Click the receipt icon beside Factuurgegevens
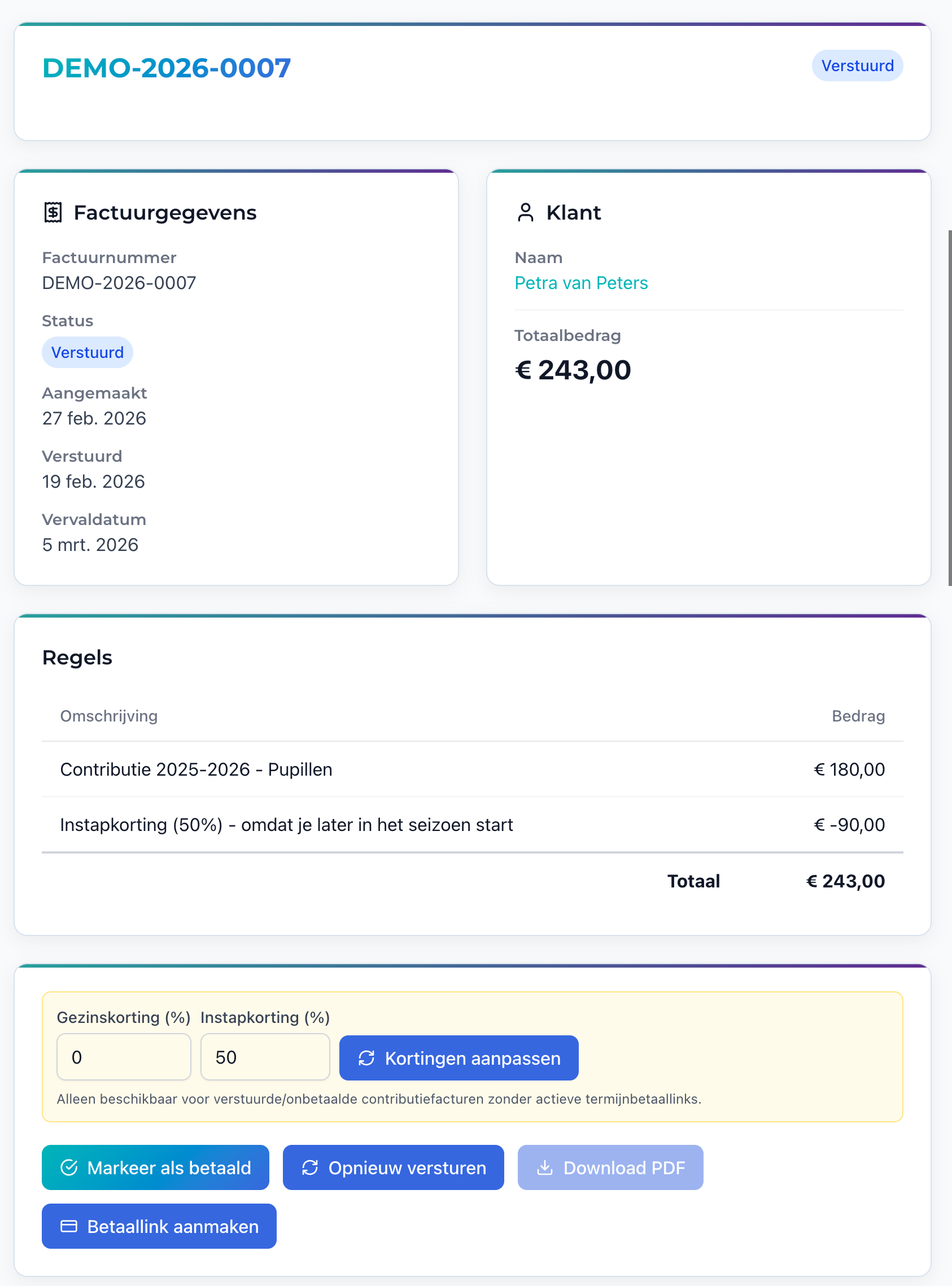 53,213
